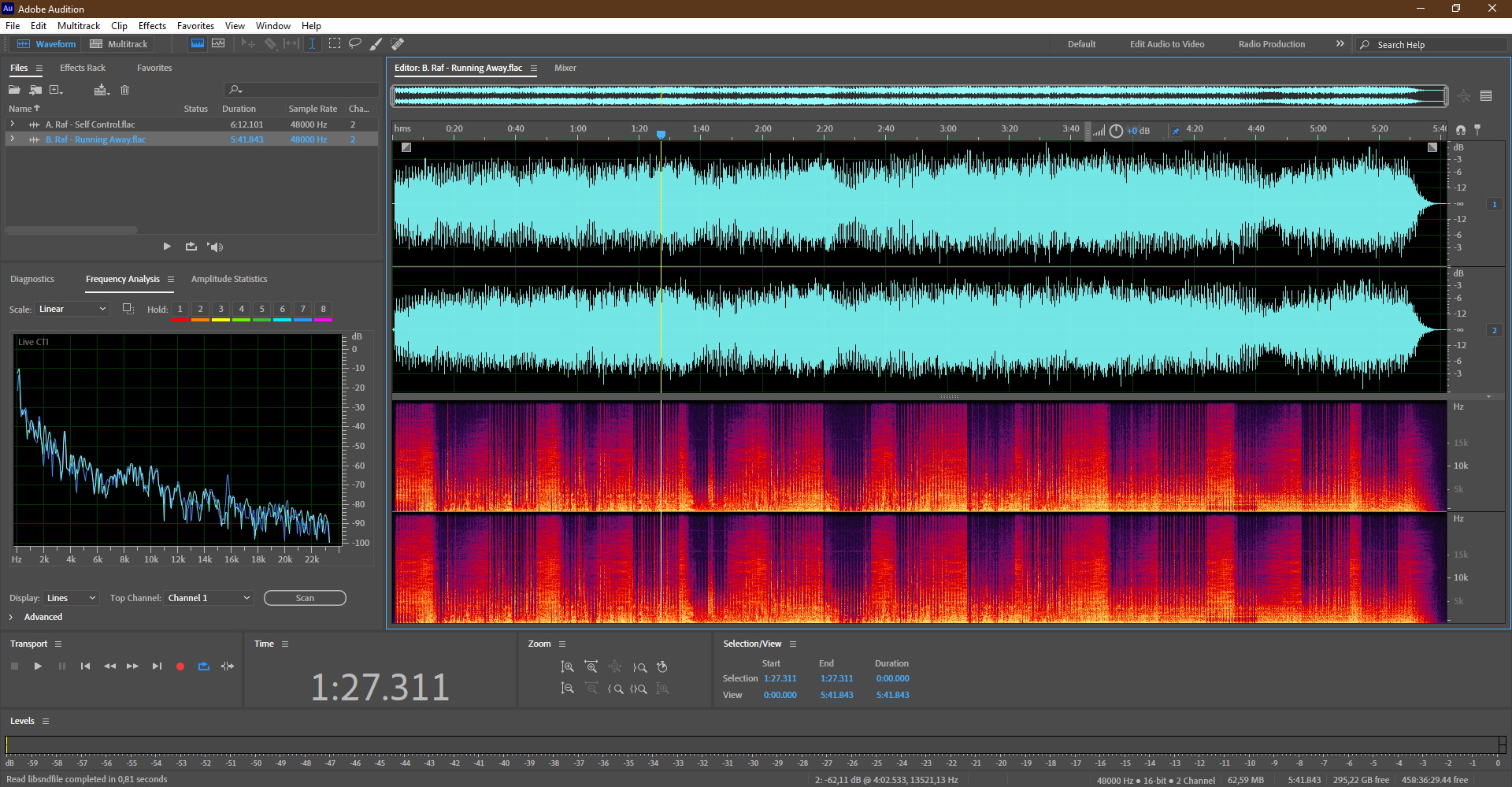Toggle channel 2 enable button

point(1495,330)
